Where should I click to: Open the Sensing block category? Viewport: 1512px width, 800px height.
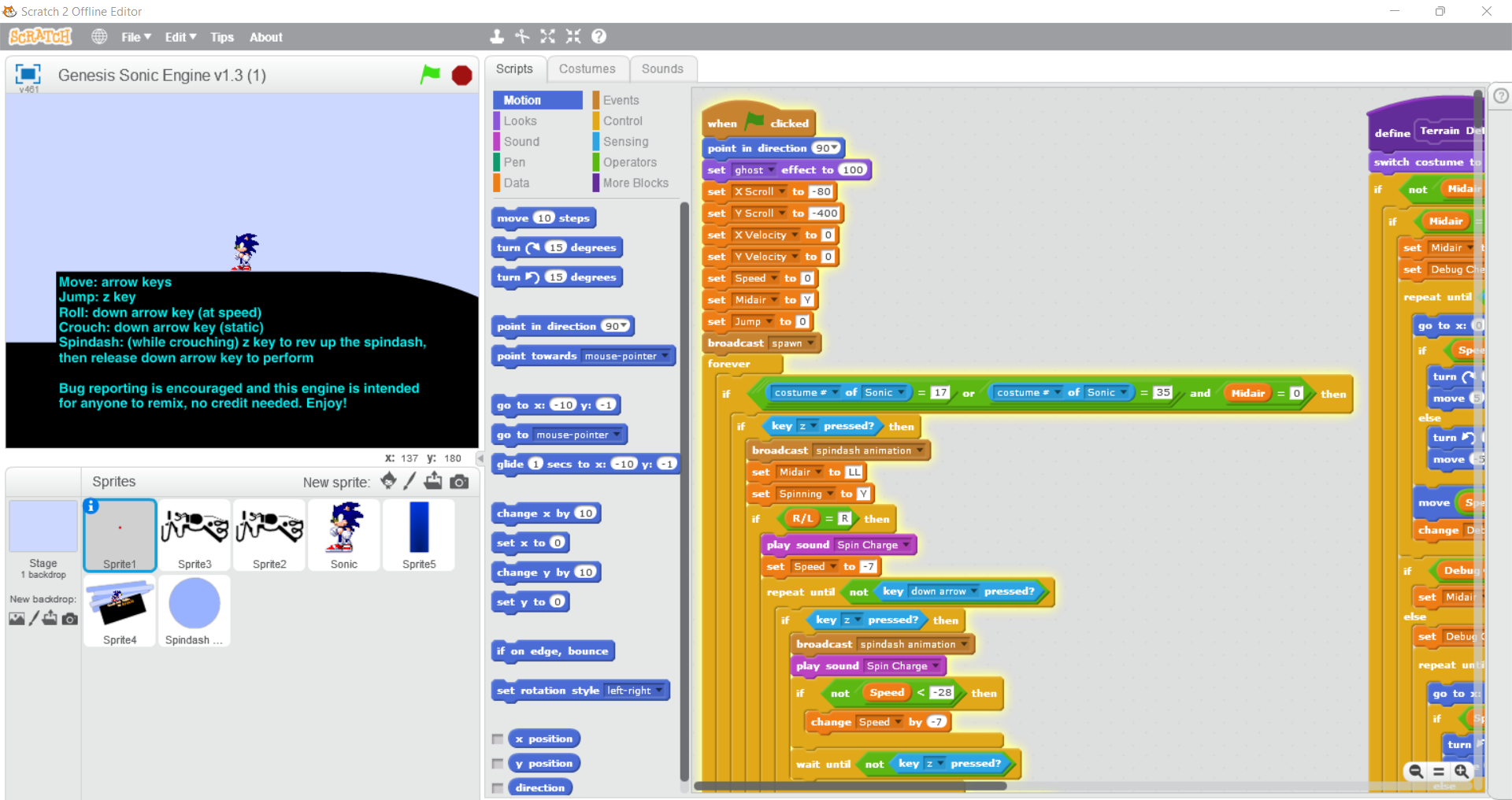tap(636, 142)
